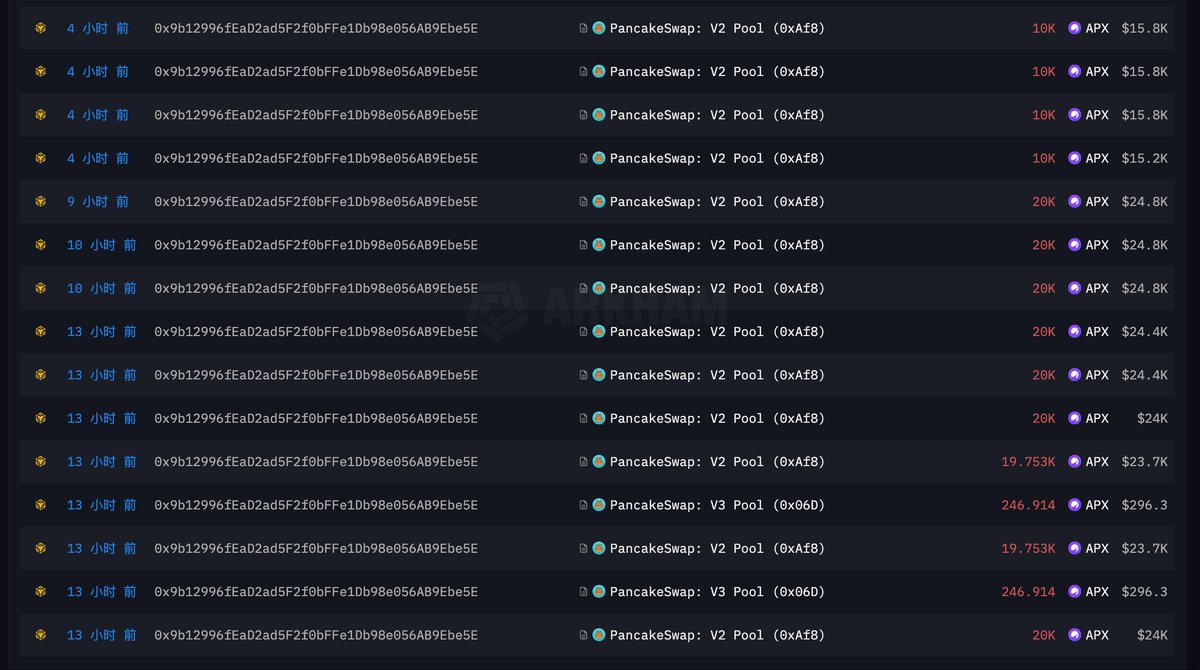Click PancakeSwap logo in the 9 小时 前 row

click(599, 202)
